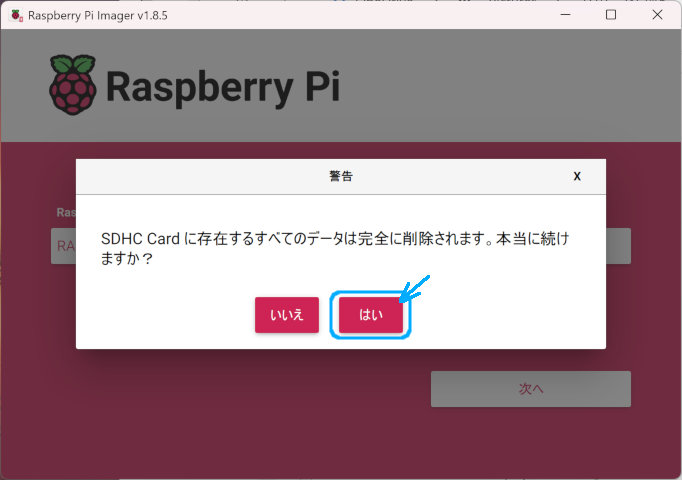Viewport: 682px width, 480px height.
Task: Click the empty gray header area
Action: 500,86
